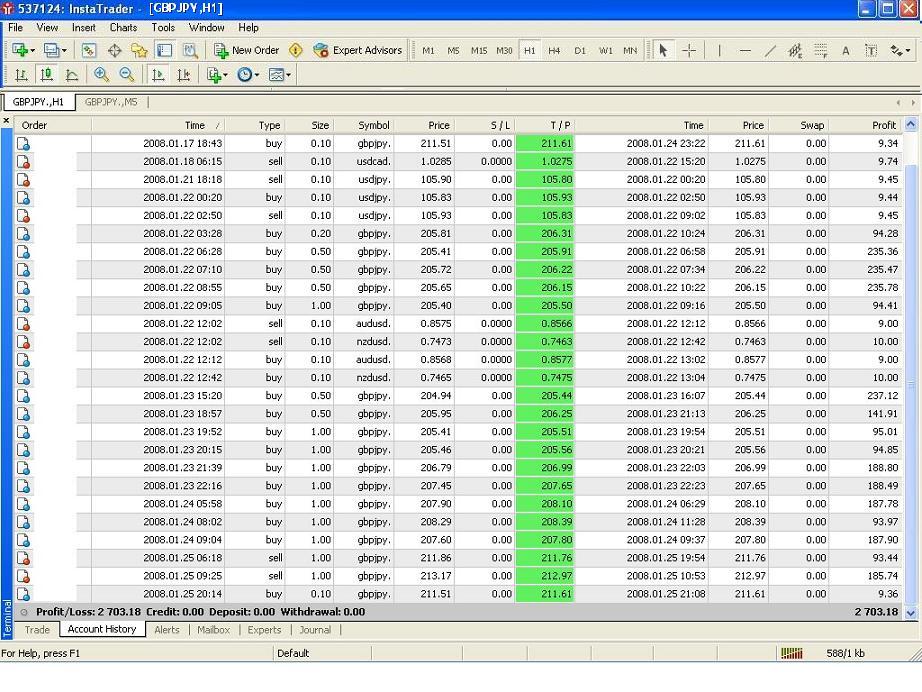Click the total profit 2 703.18 at right
The image size is (922, 692).
[876, 612]
